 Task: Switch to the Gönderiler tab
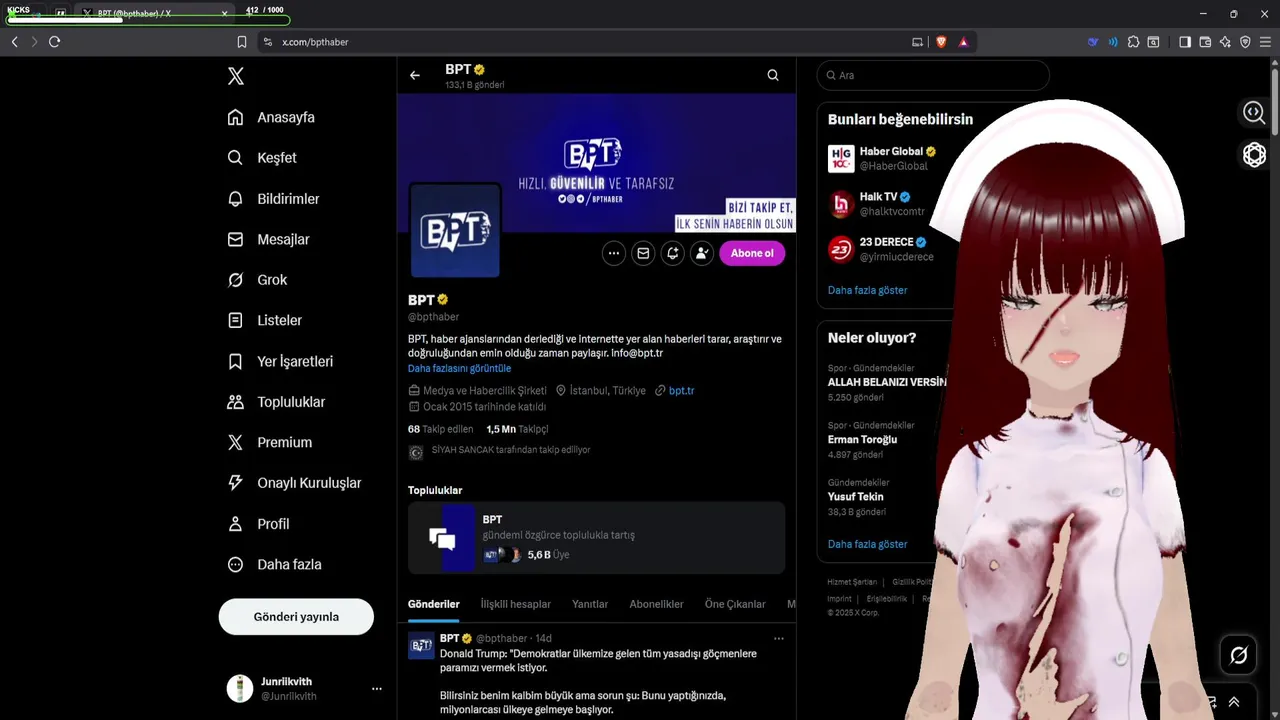coord(434,604)
